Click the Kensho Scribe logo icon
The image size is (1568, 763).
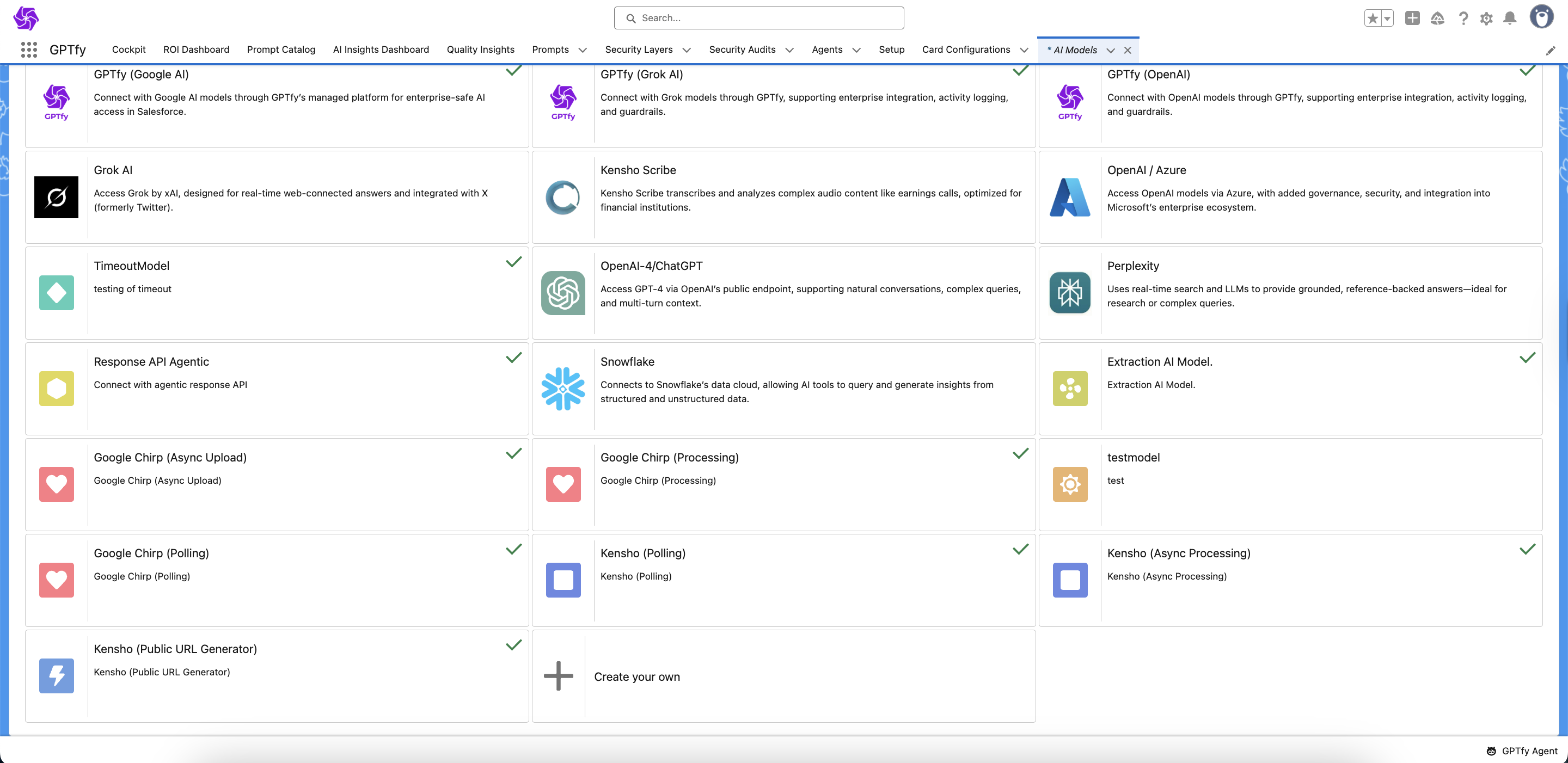coord(562,197)
